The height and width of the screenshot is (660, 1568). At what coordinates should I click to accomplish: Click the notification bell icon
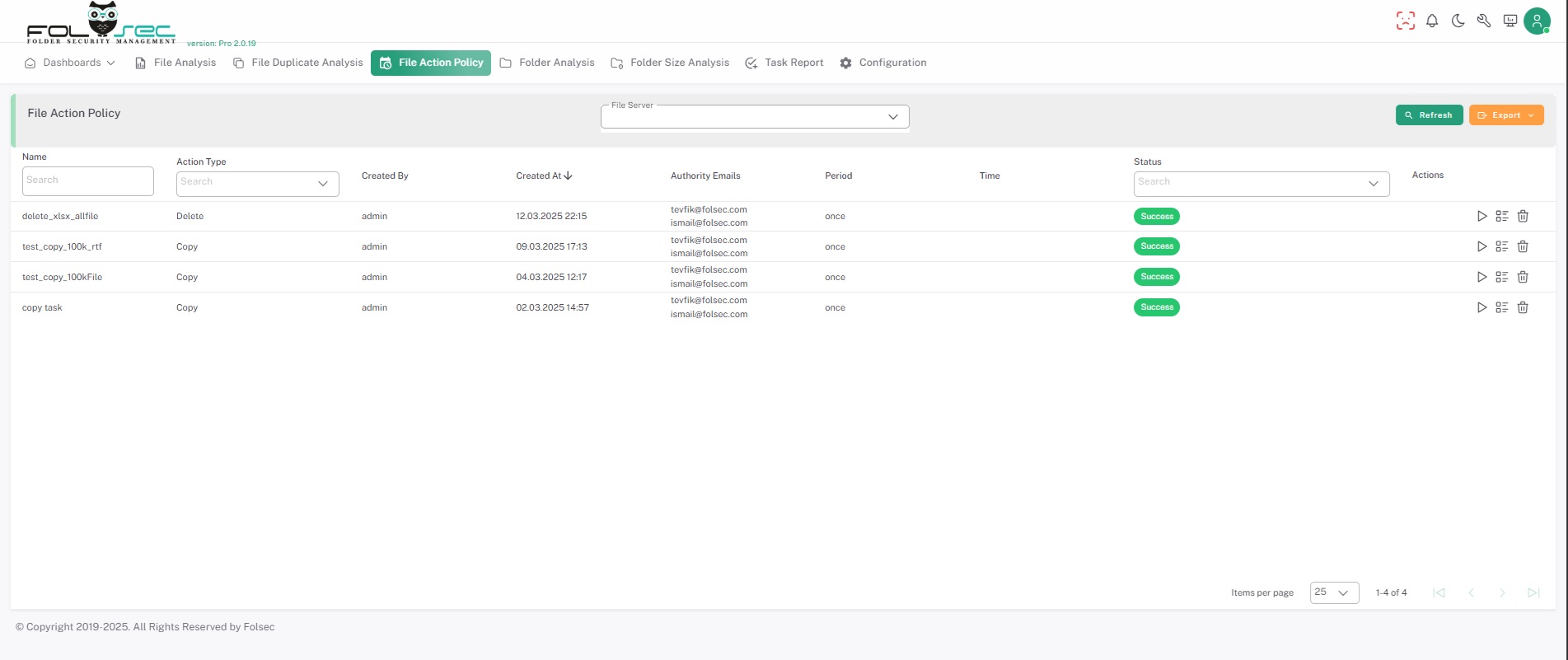point(1432,21)
